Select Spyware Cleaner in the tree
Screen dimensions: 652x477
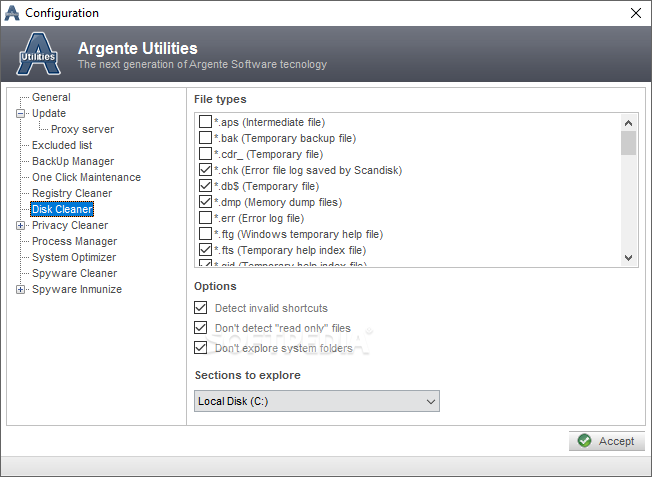point(74,273)
